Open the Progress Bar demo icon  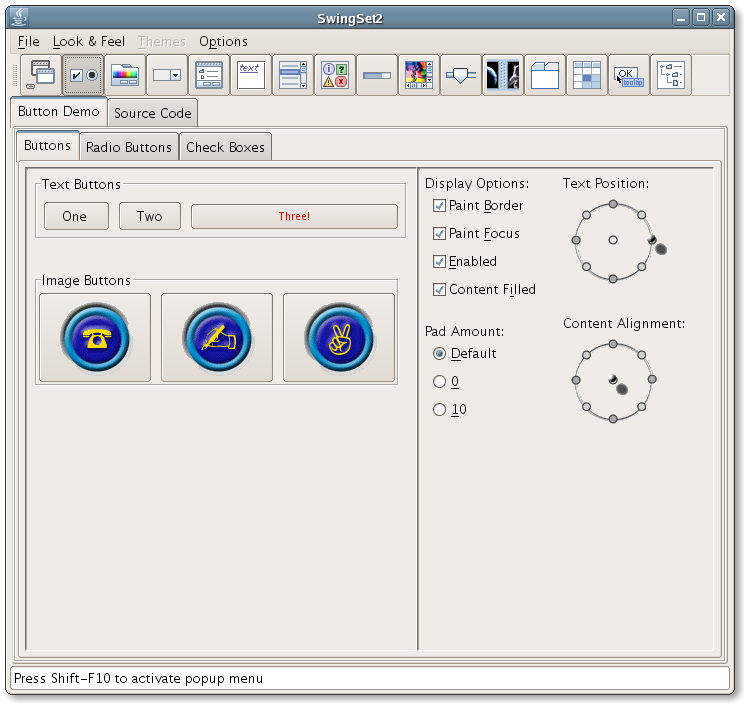coord(377,75)
